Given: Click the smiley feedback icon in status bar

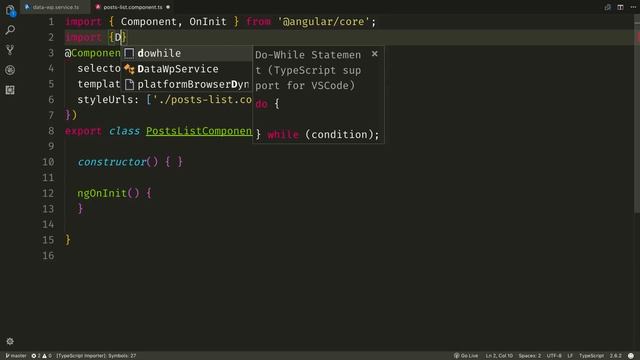Looking at the screenshot, I should pyautogui.click(x=631, y=356).
